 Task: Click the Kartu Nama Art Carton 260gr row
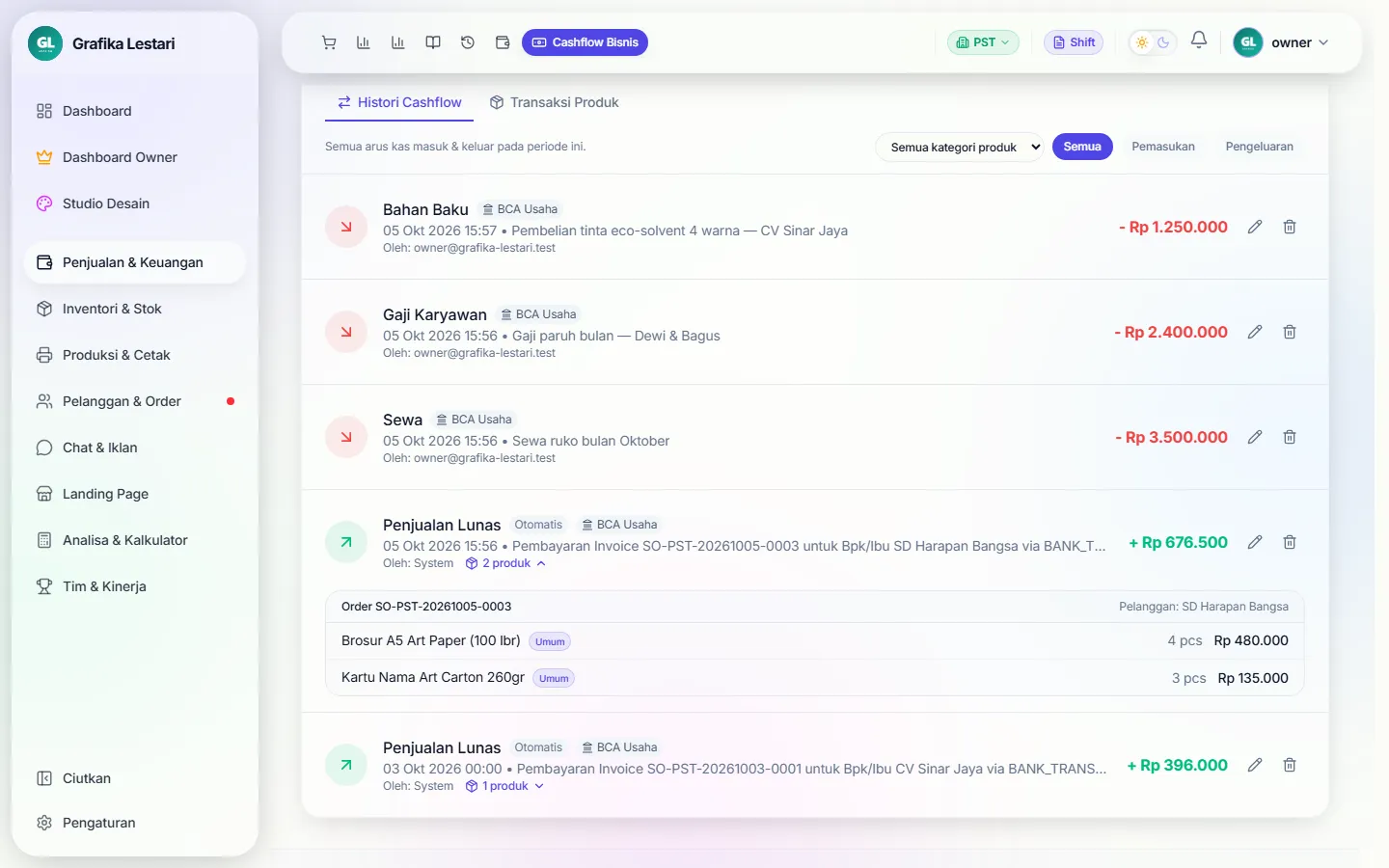coord(815,678)
